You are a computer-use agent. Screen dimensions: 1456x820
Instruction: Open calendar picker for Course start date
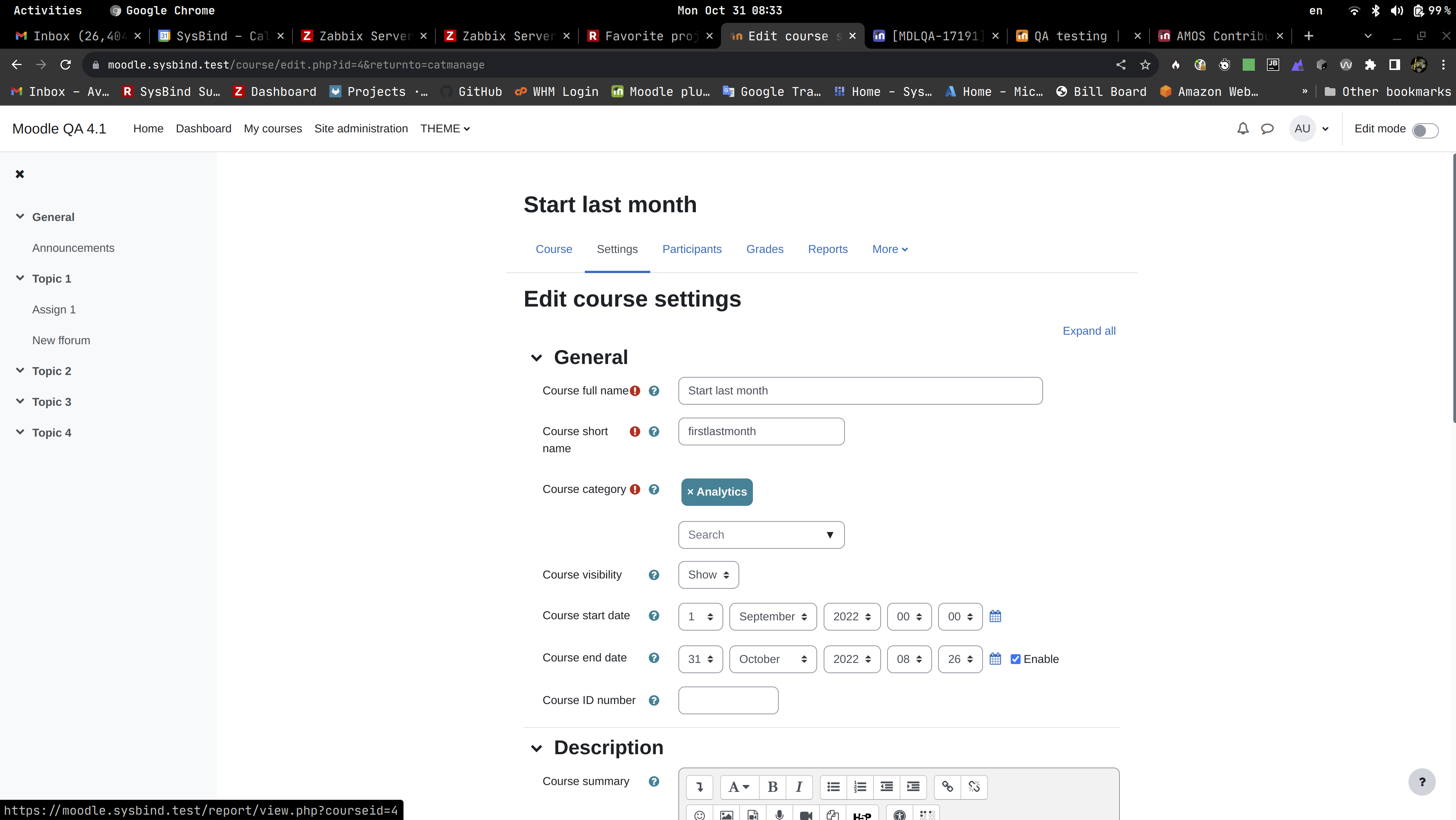pyautogui.click(x=996, y=617)
